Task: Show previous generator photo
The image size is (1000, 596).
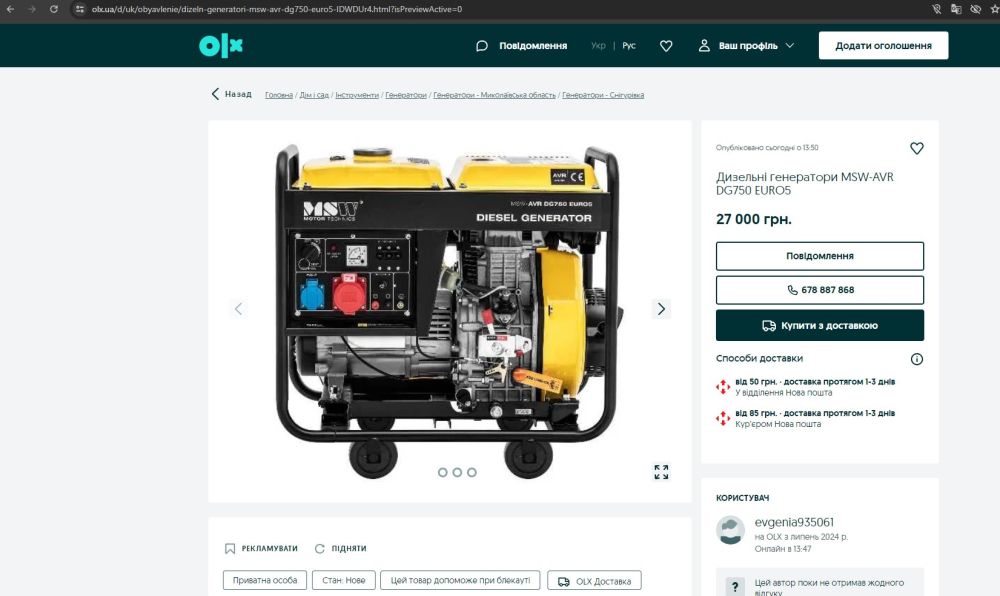Action: tap(238, 309)
